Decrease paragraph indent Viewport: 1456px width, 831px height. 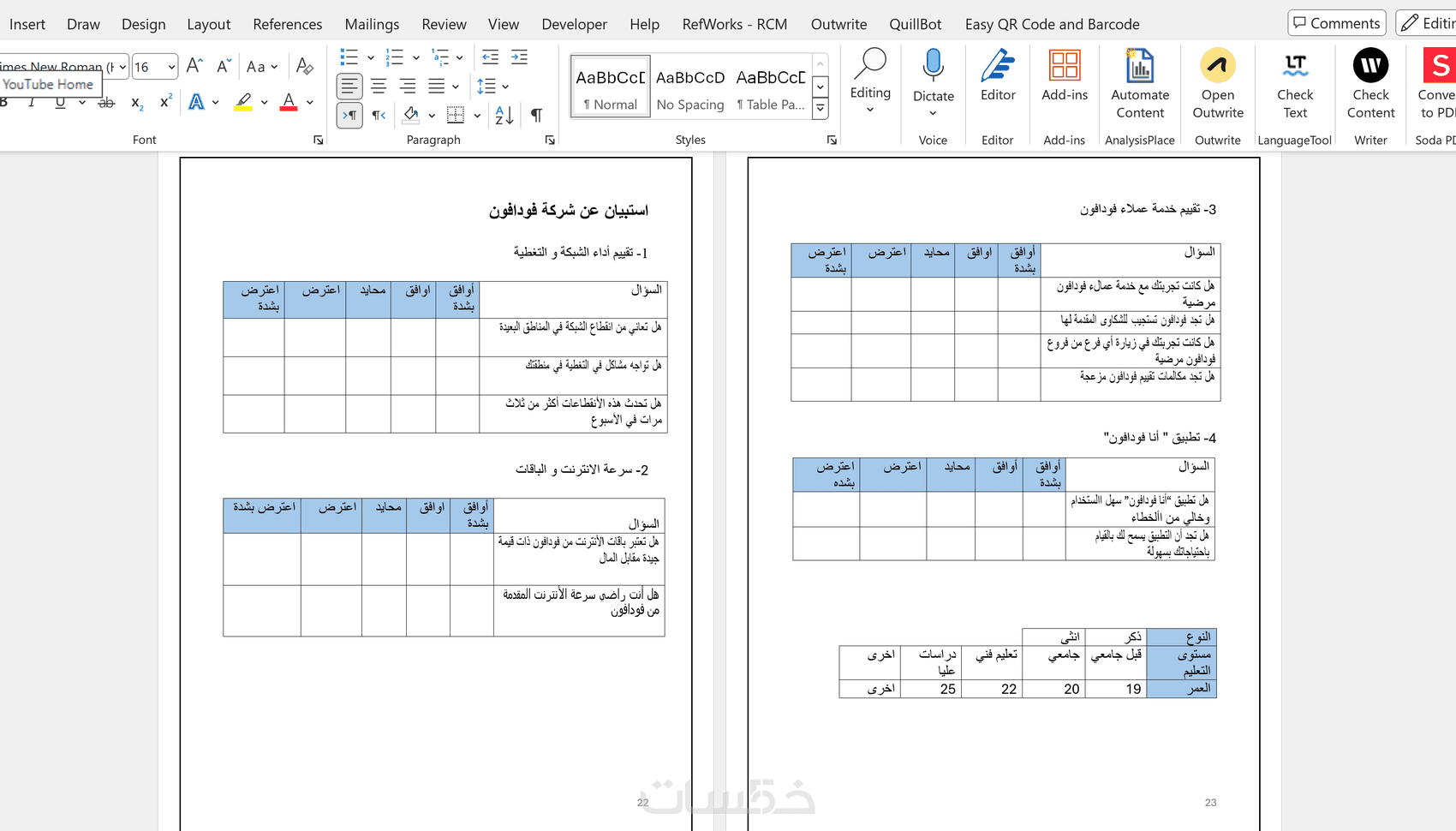pyautogui.click(x=490, y=57)
